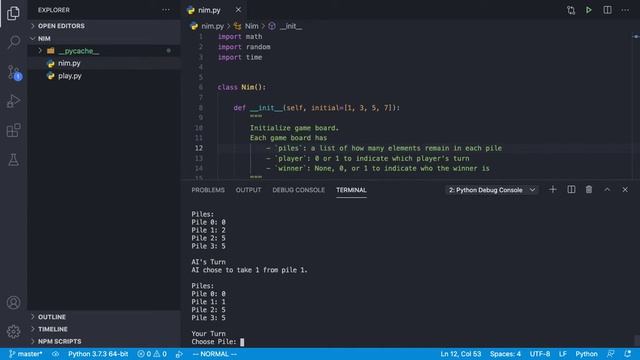Viewport: 640px width, 360px height.
Task: Open the Run and Debug view
Action: pyautogui.click(x=13, y=101)
